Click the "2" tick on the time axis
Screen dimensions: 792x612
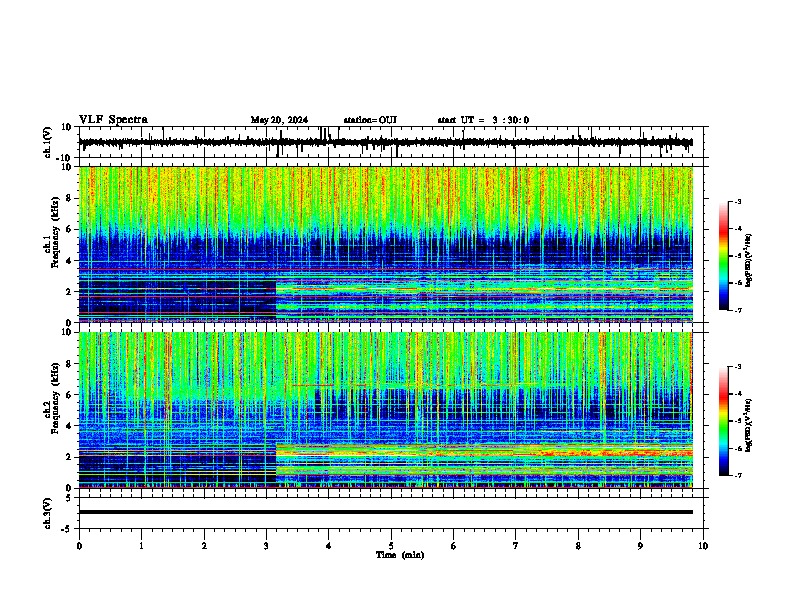tap(204, 546)
